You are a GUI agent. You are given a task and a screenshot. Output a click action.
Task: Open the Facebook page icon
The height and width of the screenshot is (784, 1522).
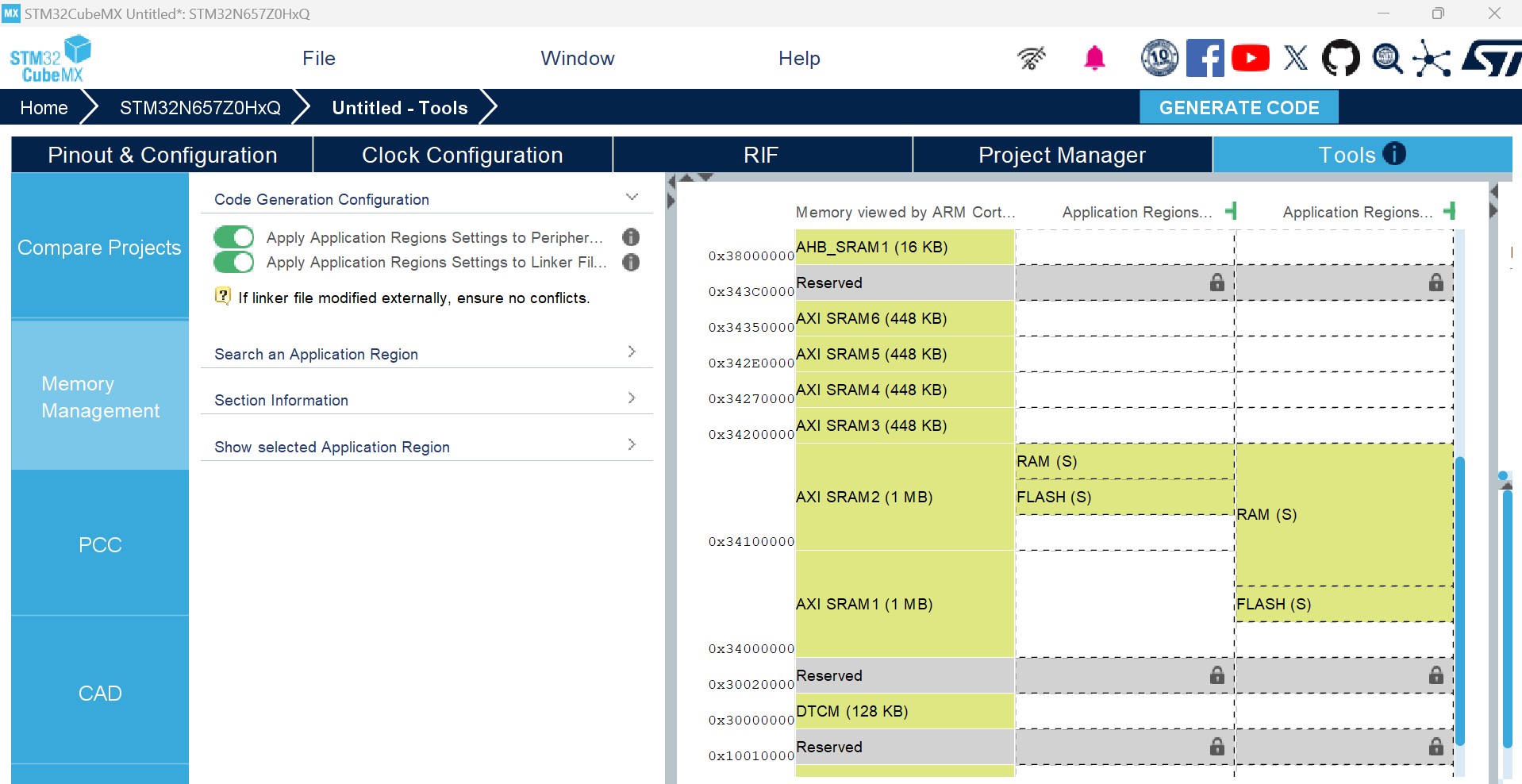(1205, 58)
